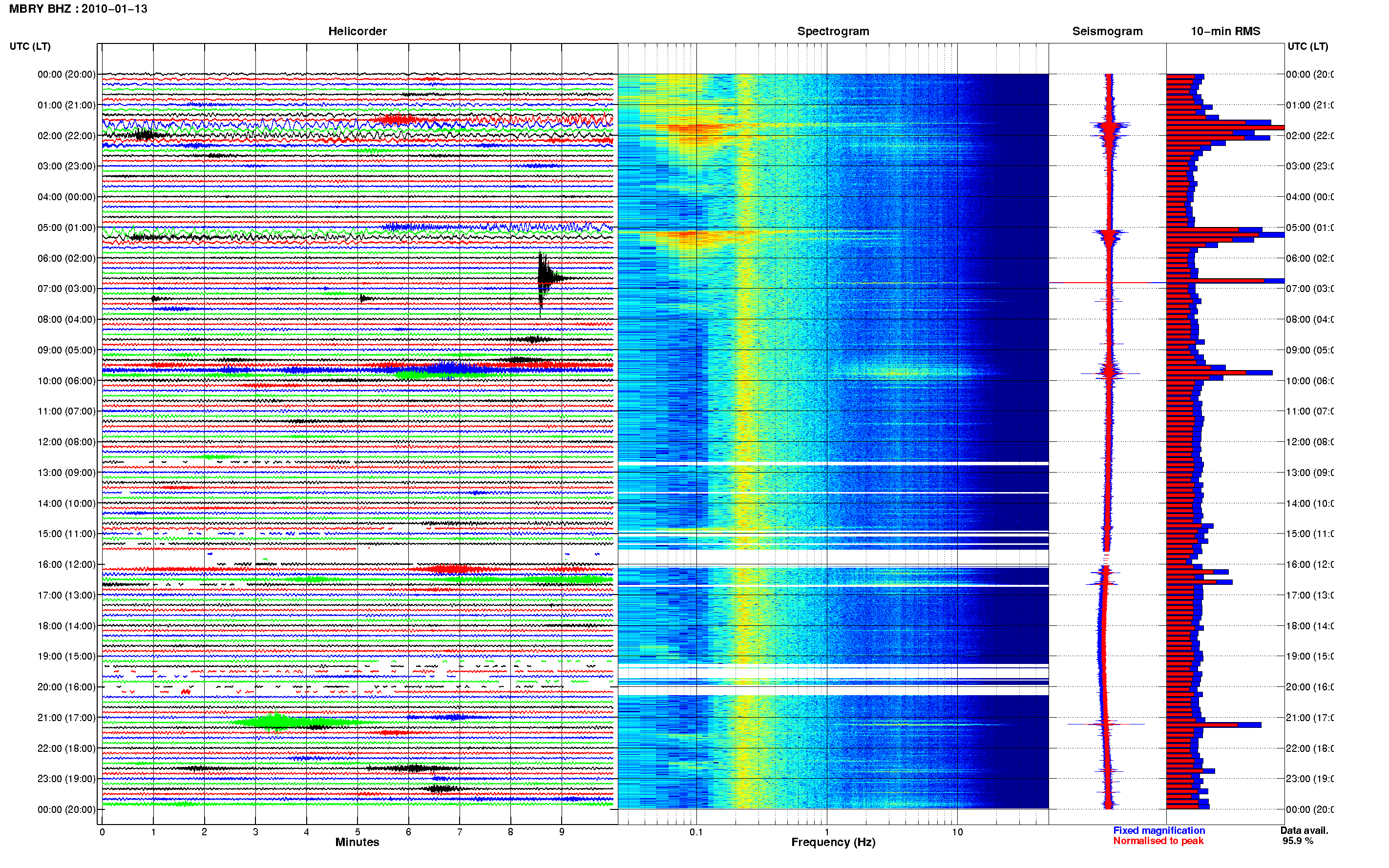Image resolution: width=1389 pixels, height=868 pixels.
Task: Select the 'Helicorder' panel heading
Action: (357, 31)
